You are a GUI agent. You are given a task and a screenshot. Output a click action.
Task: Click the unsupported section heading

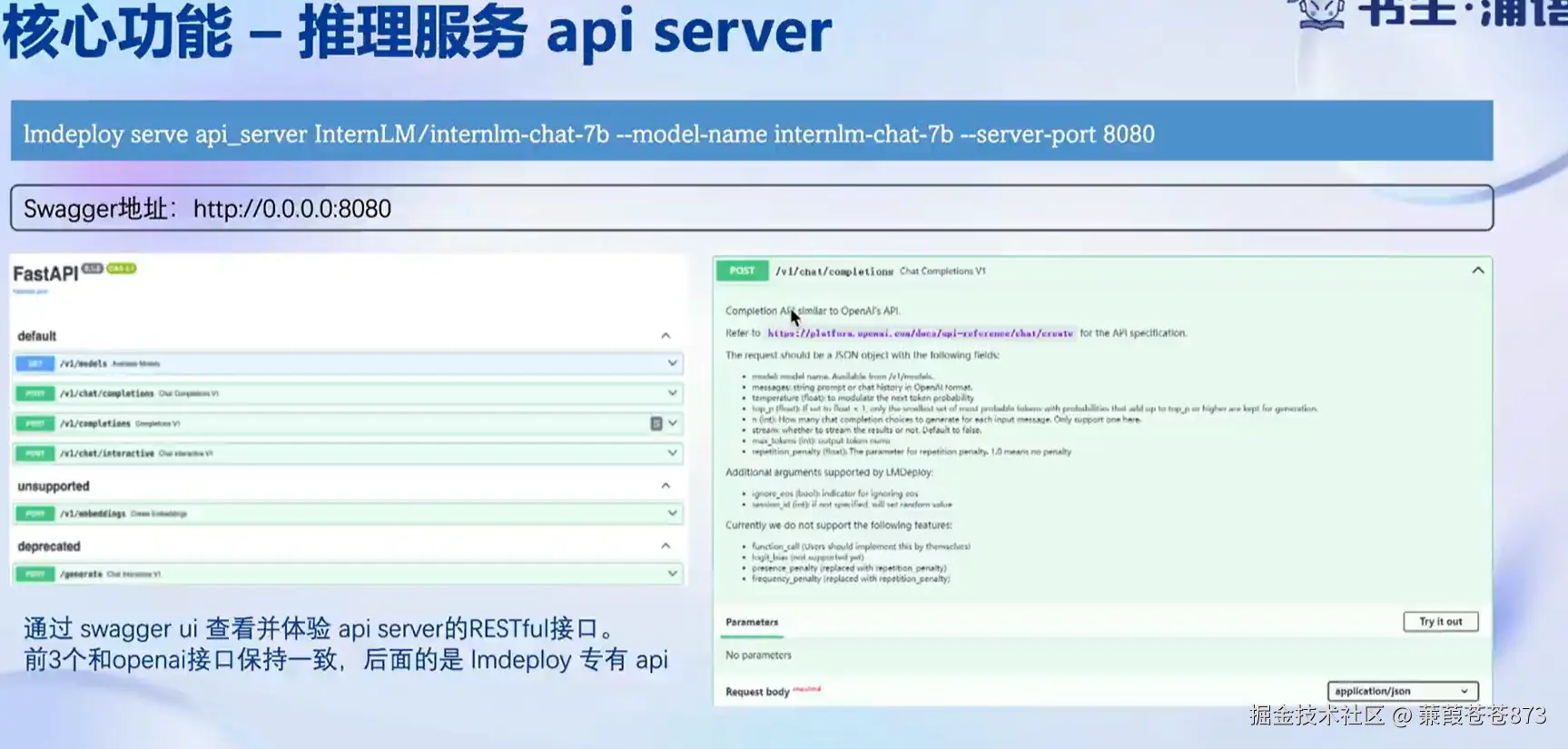pos(54,486)
